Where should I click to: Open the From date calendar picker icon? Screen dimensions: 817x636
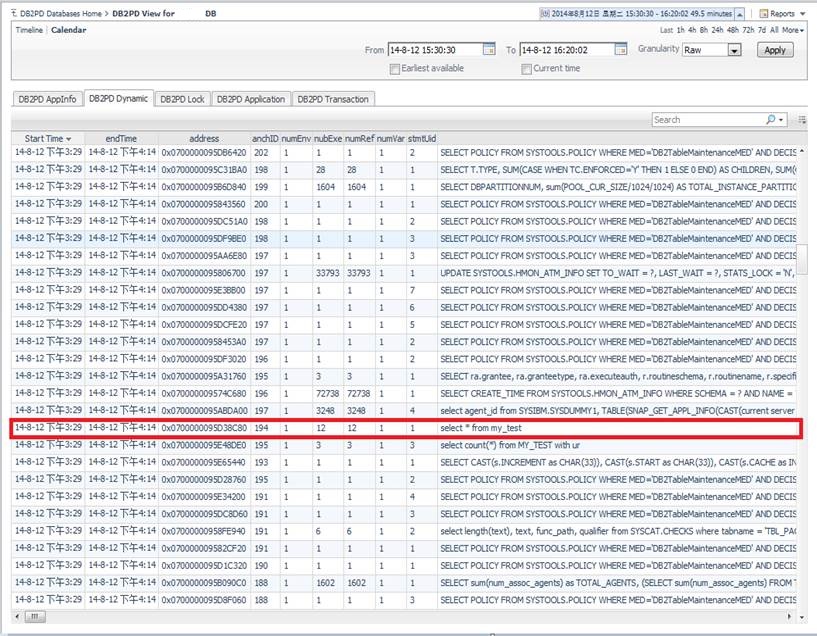[489, 50]
